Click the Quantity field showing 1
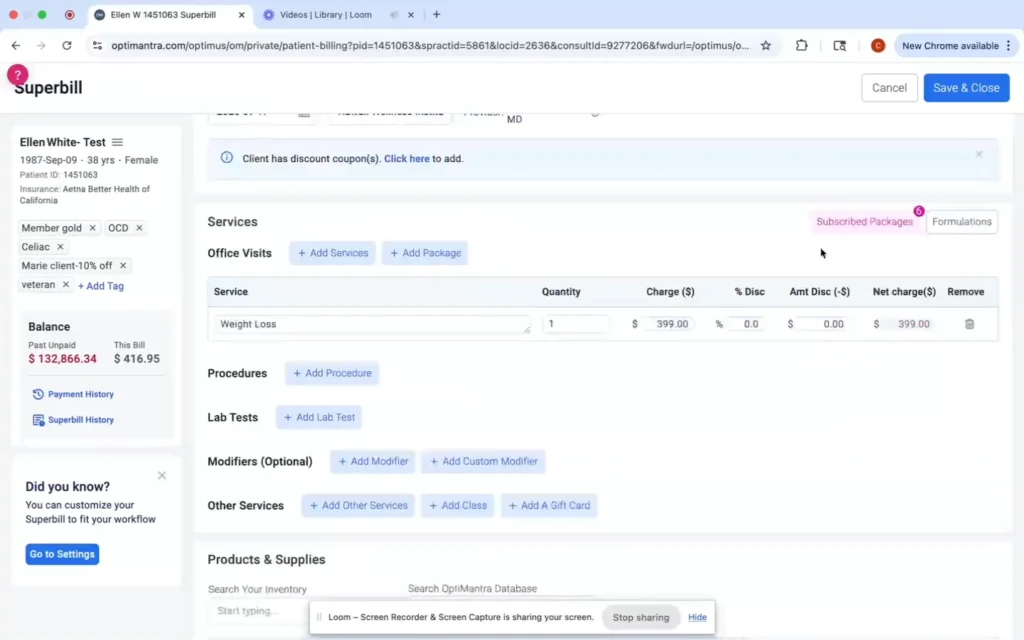The image size is (1024, 640). (x=576, y=324)
